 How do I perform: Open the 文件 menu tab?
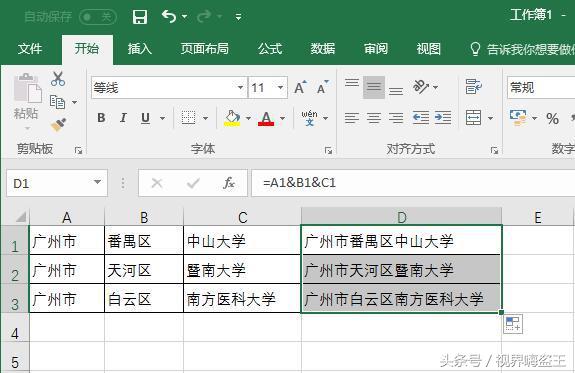point(30,49)
